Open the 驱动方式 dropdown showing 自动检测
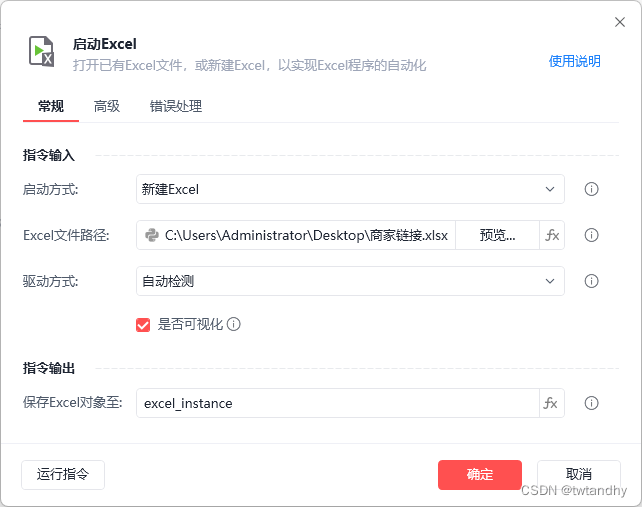Screen dimensions: 642x507 [x=350, y=281]
